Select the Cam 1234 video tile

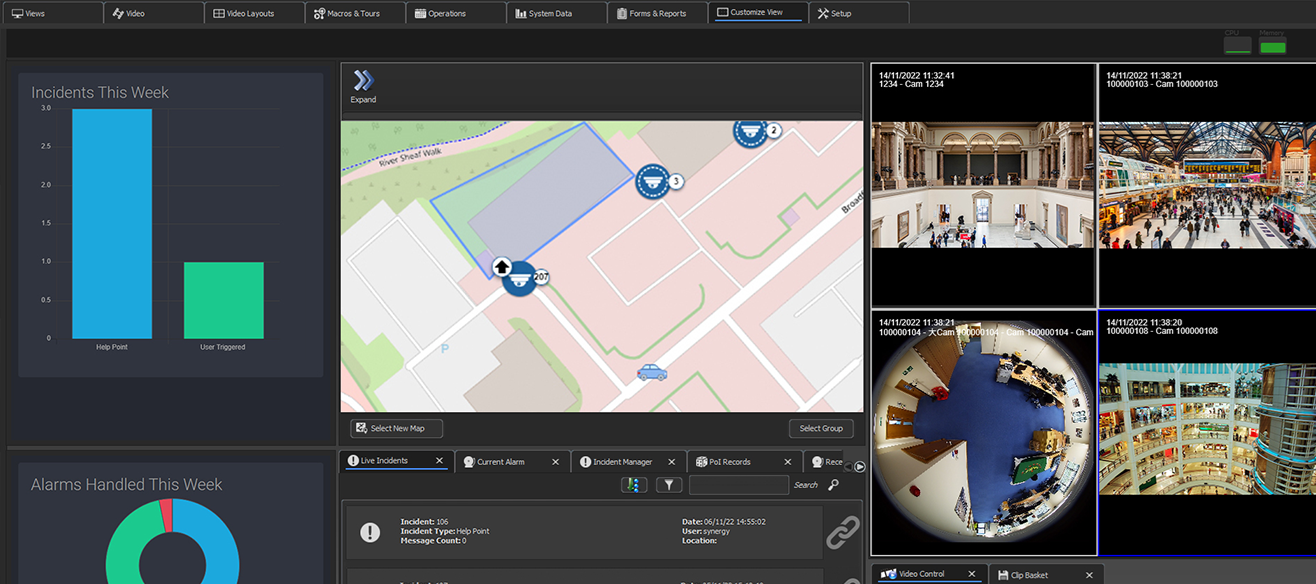983,186
